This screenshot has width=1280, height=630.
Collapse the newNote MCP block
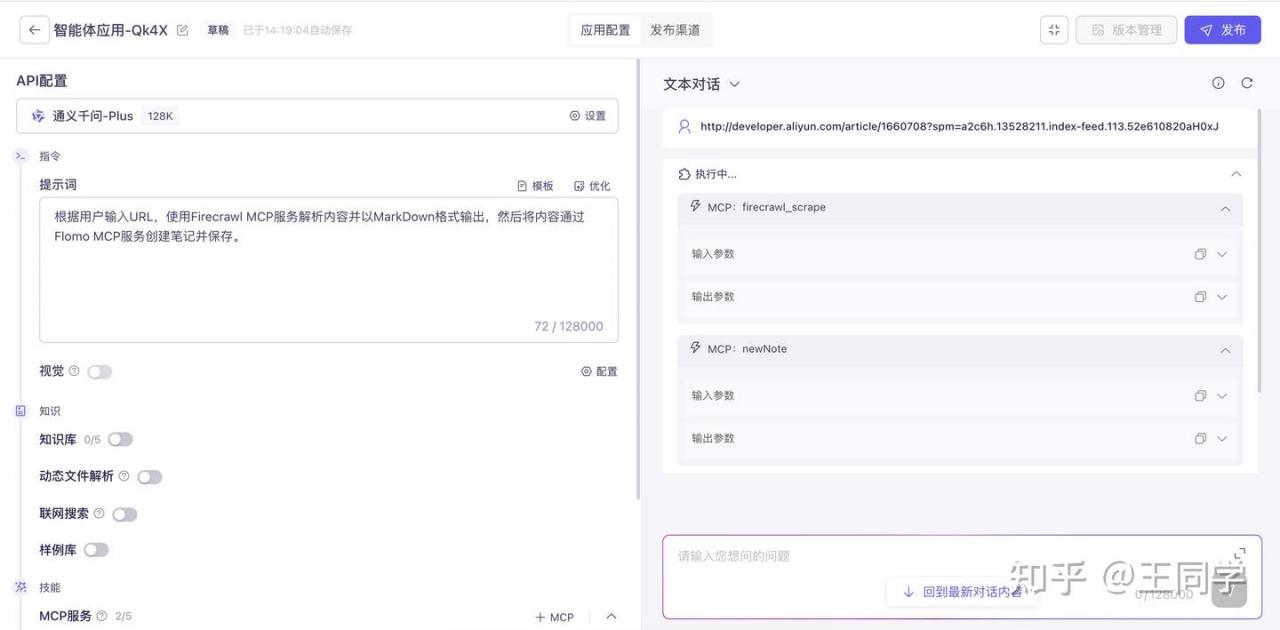1225,351
